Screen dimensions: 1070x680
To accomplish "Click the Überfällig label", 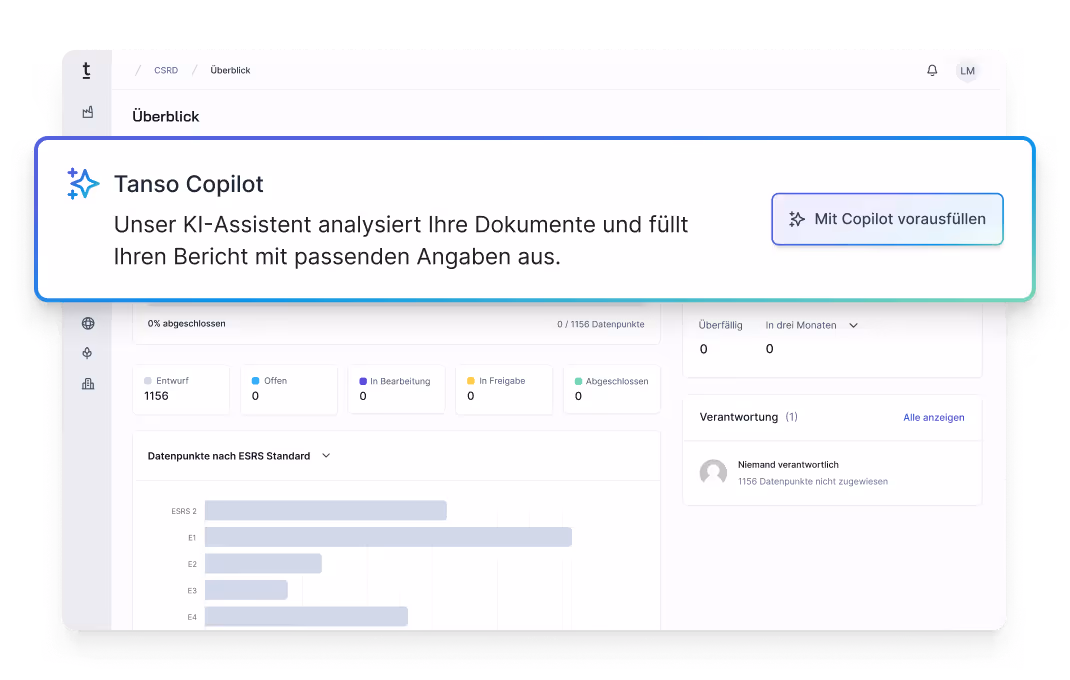I will [x=720, y=325].
